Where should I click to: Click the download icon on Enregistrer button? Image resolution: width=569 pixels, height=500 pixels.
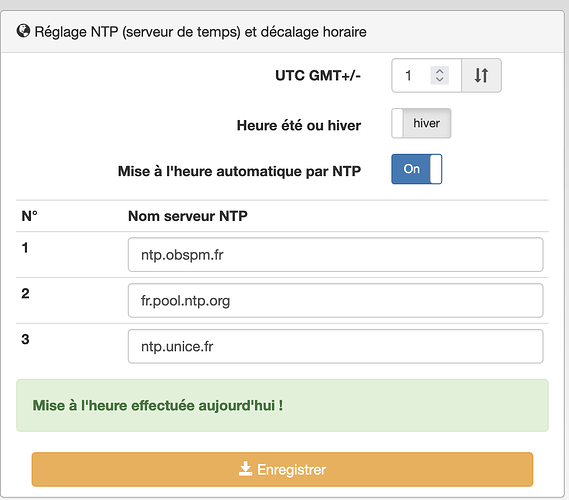click(x=245, y=469)
